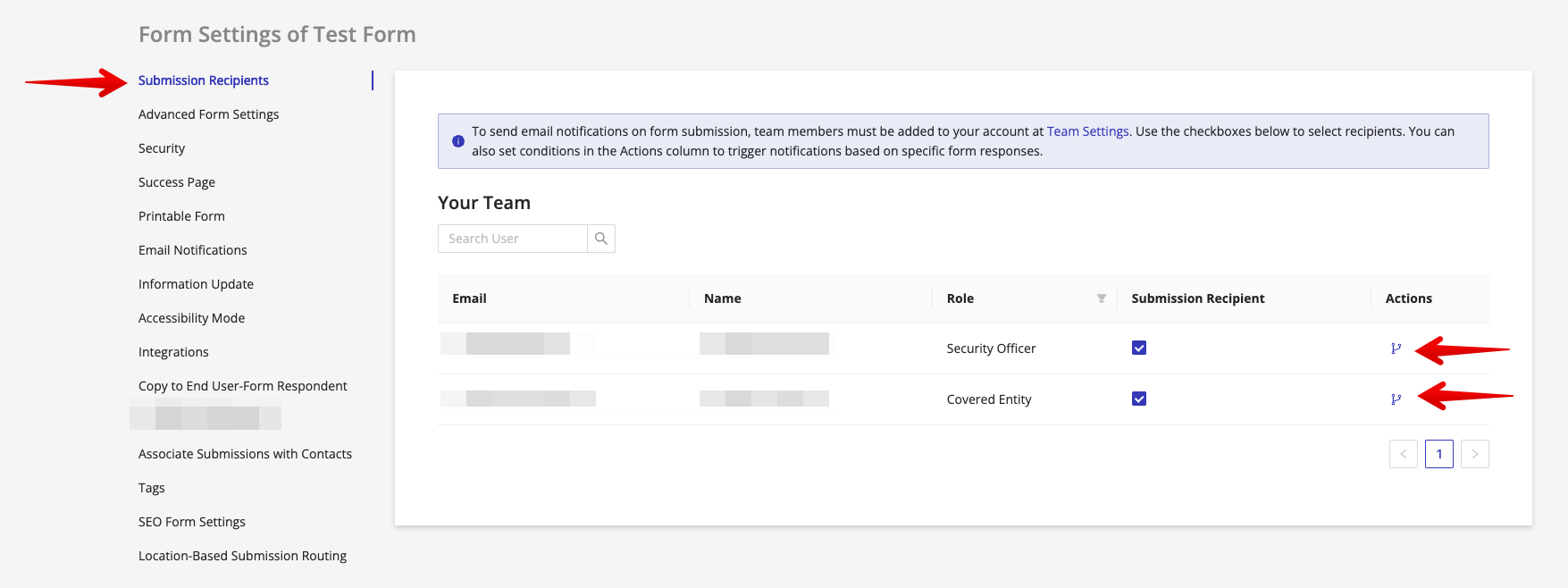Screen dimensions: 1568x588
Task: Select page 1 in pagination
Action: (1438, 454)
